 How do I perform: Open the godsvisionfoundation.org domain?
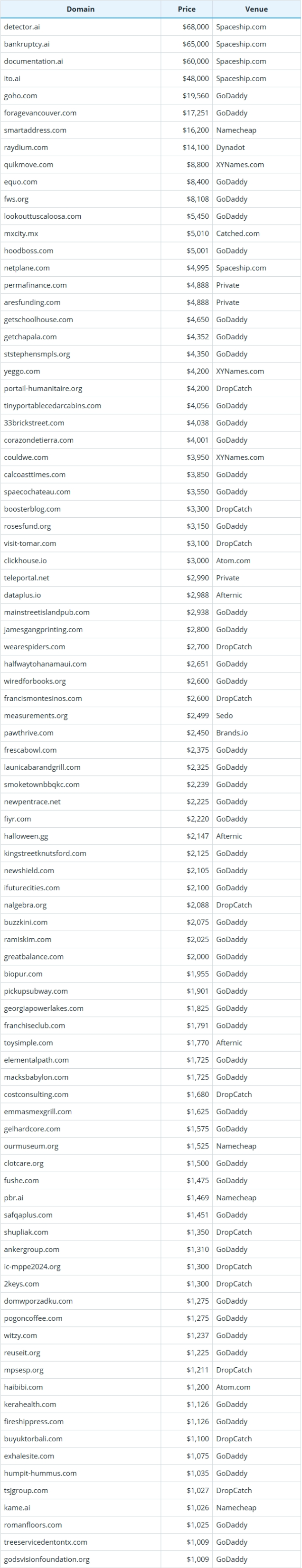tap(47, 1559)
